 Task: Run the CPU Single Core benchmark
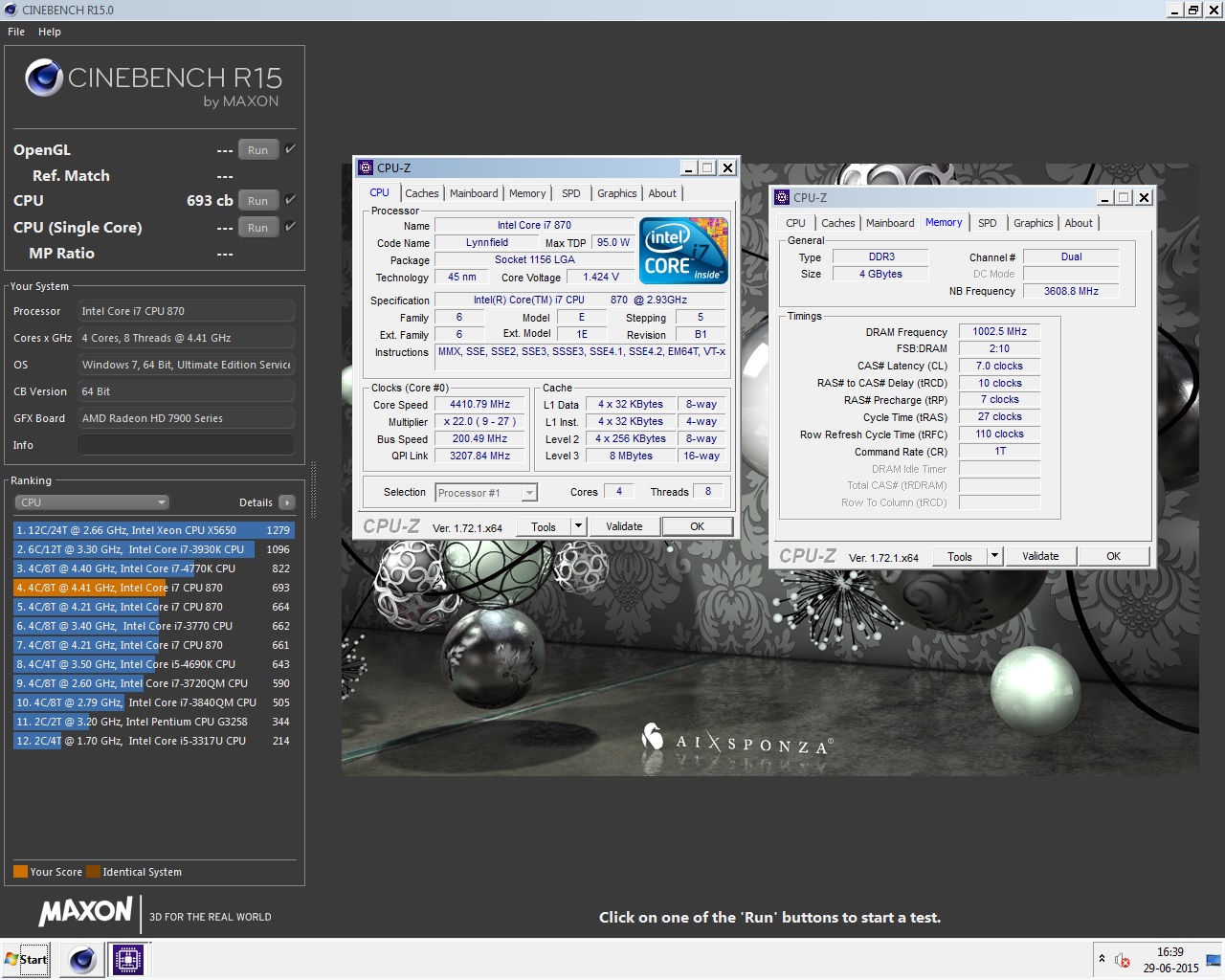coord(258,228)
